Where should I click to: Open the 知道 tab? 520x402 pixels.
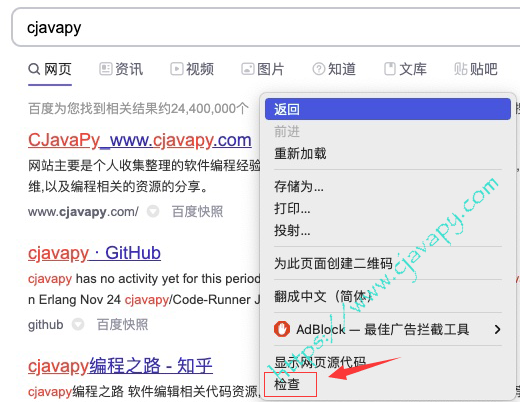(334, 69)
